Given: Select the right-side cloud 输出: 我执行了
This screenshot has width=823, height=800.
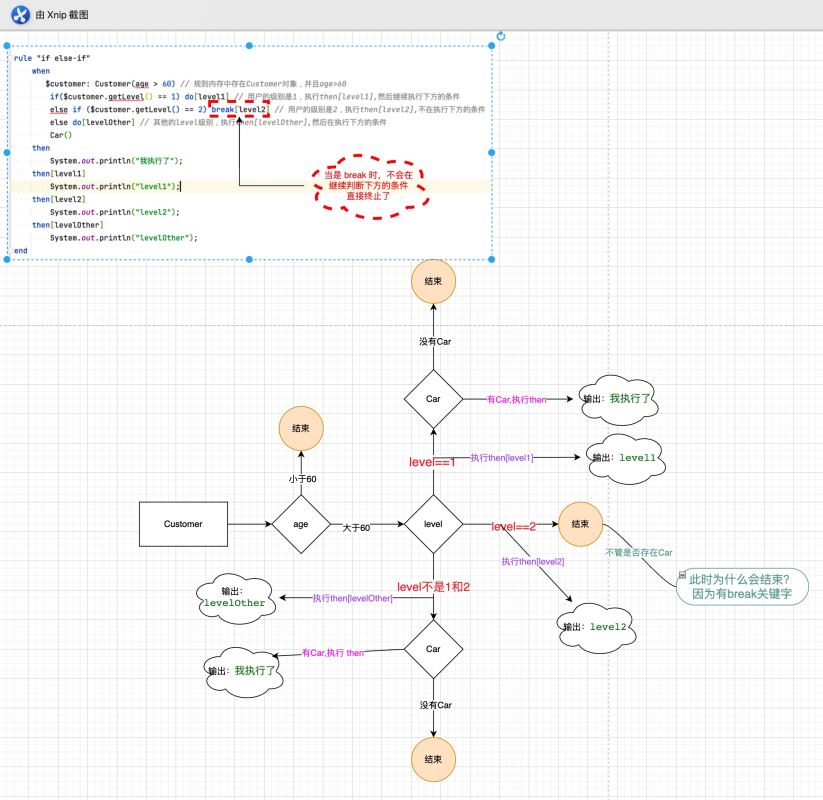Looking at the screenshot, I should 618,399.
